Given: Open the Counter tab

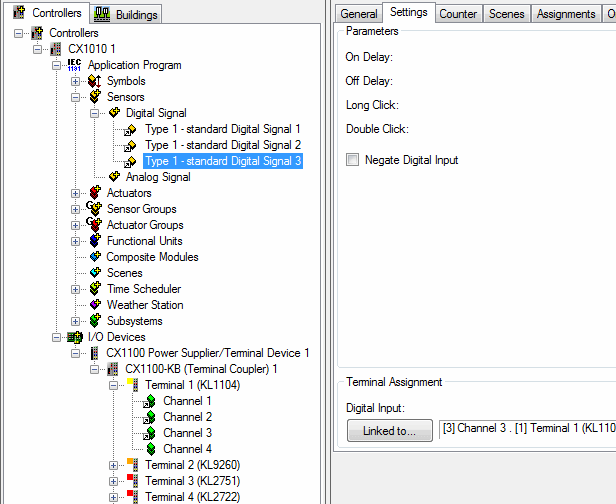Looking at the screenshot, I should click(458, 14).
